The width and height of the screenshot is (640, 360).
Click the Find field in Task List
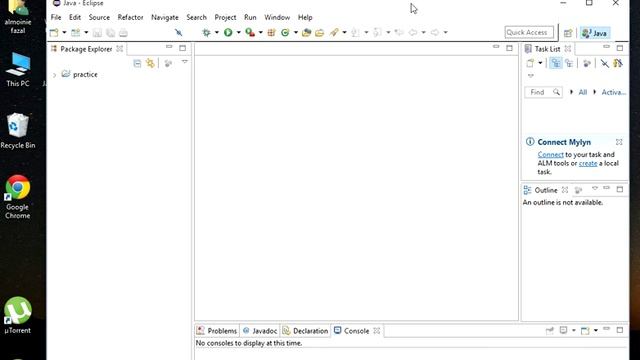pyautogui.click(x=543, y=92)
